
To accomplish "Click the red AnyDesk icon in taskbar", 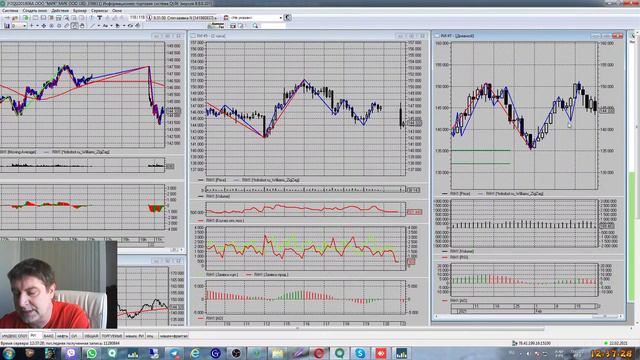I will (381, 353).
